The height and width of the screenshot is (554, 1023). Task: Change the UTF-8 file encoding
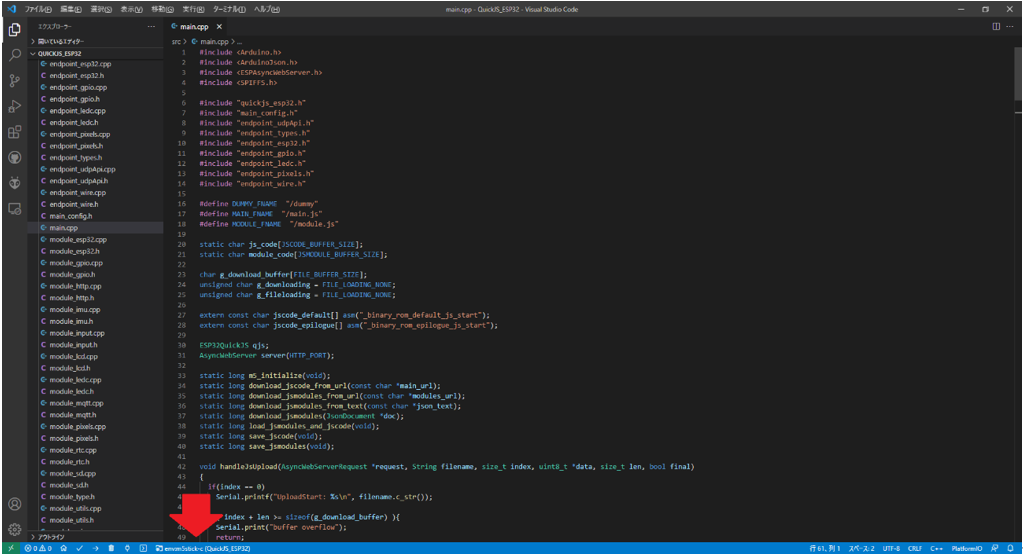tap(891, 548)
